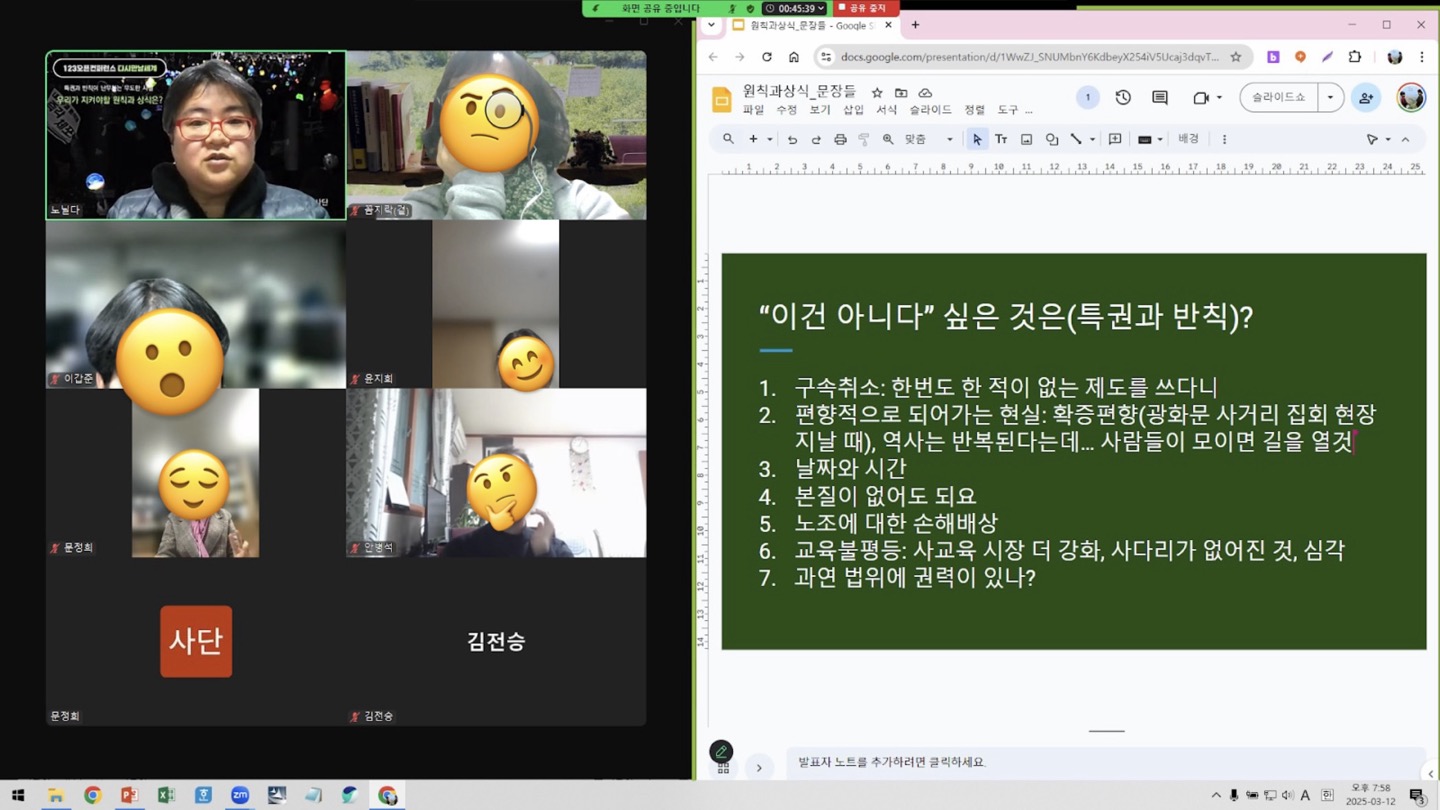The height and width of the screenshot is (810, 1440).
Task: Click the 배경 background button
Action: coord(1188,139)
